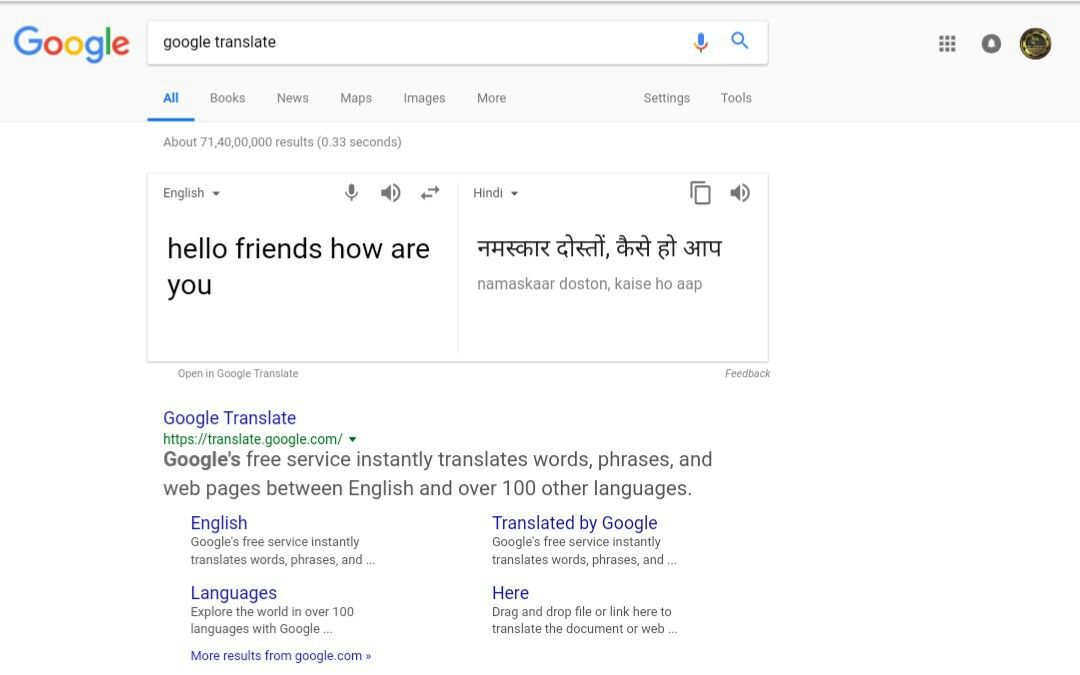This screenshot has width=1080, height=675.
Task: Open the English sitelink
Action: point(219,523)
